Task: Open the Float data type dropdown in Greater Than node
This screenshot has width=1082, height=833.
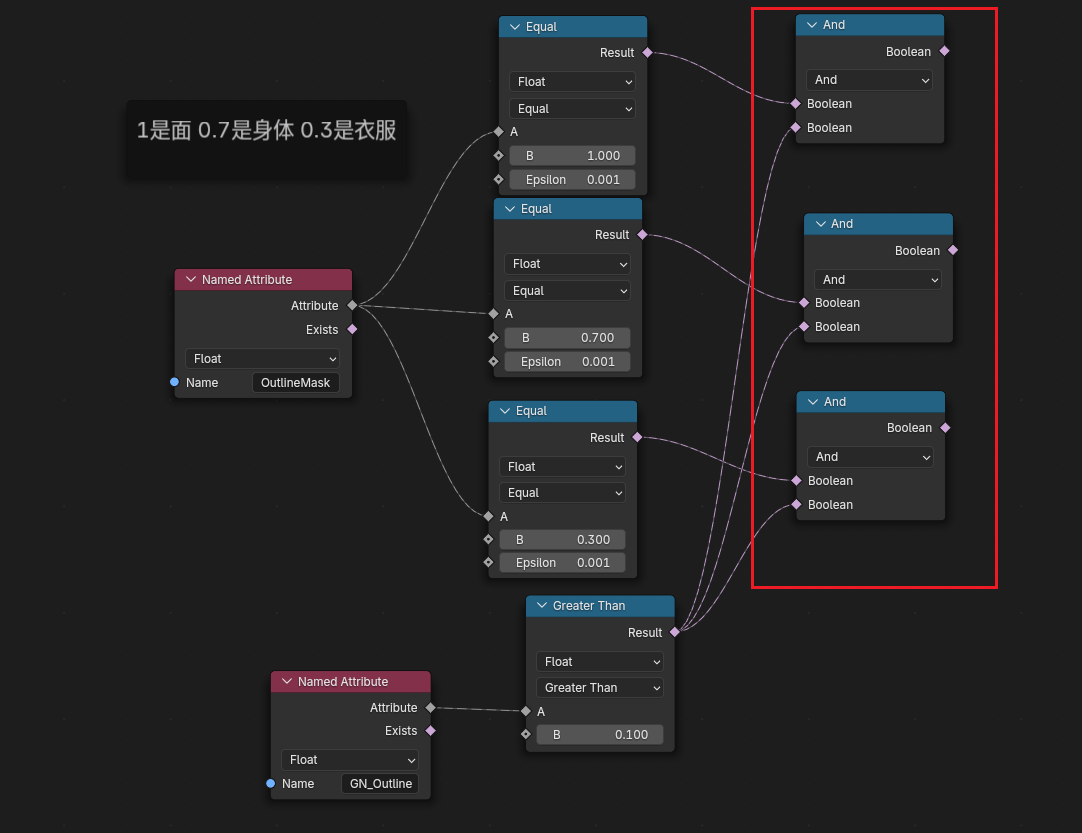Action: pos(600,662)
